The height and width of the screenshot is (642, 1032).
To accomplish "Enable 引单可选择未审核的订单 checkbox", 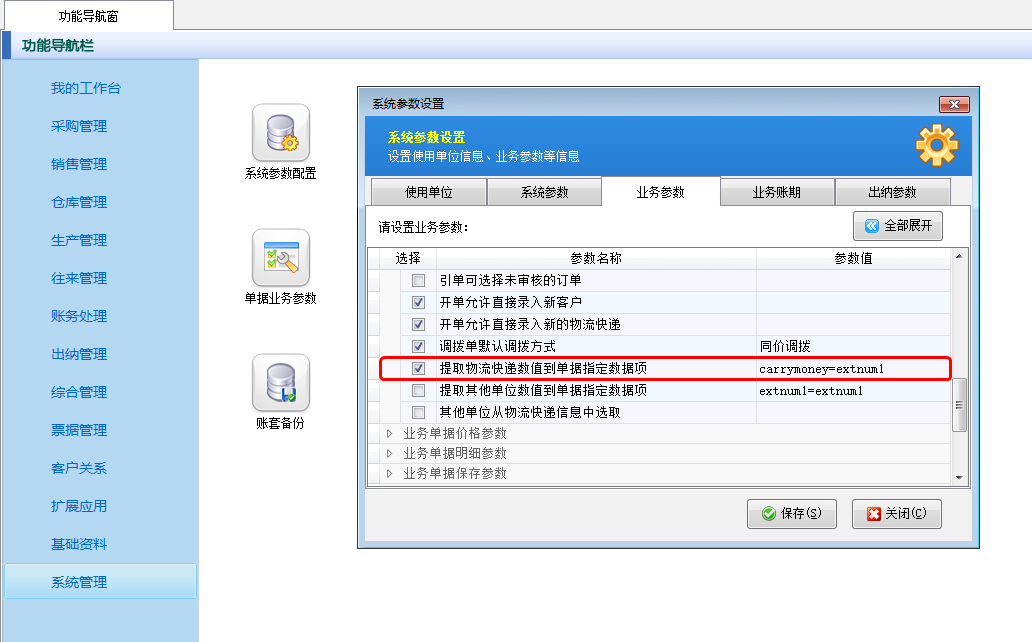I will pos(419,281).
